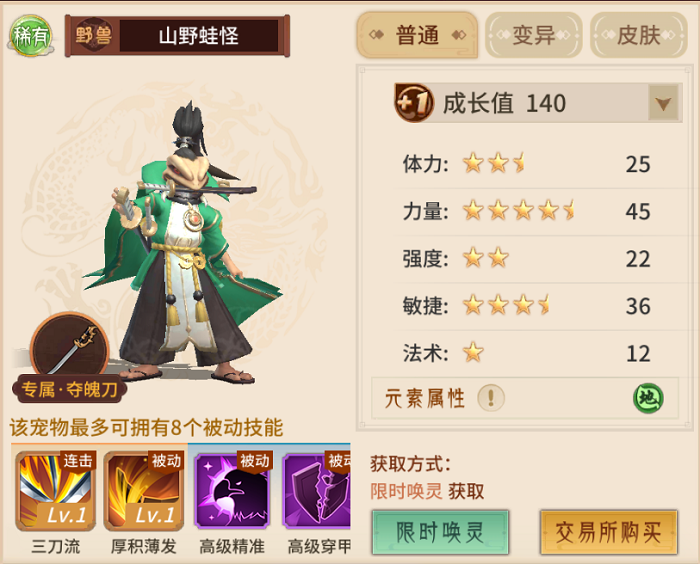
Task: Expand the 成长值 dropdown arrow
Action: (x=663, y=103)
